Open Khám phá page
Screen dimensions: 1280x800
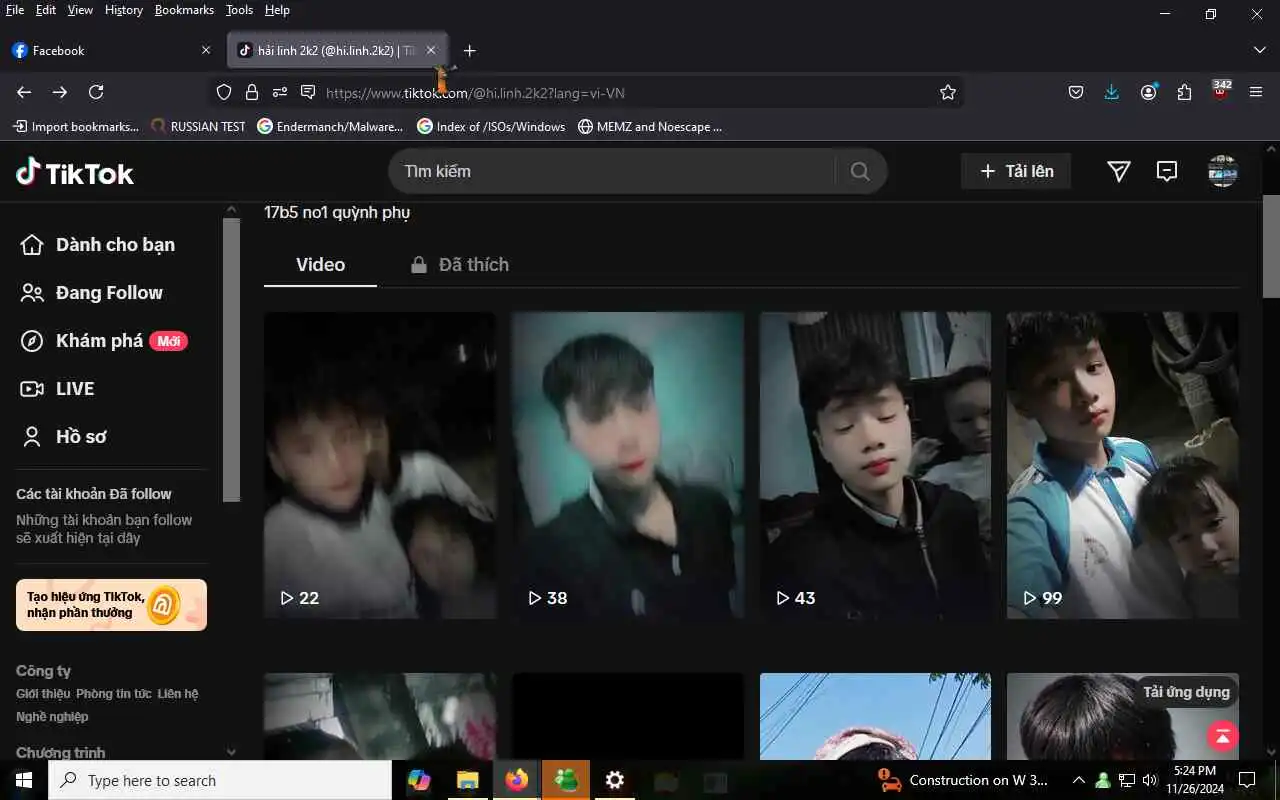click(x=104, y=341)
